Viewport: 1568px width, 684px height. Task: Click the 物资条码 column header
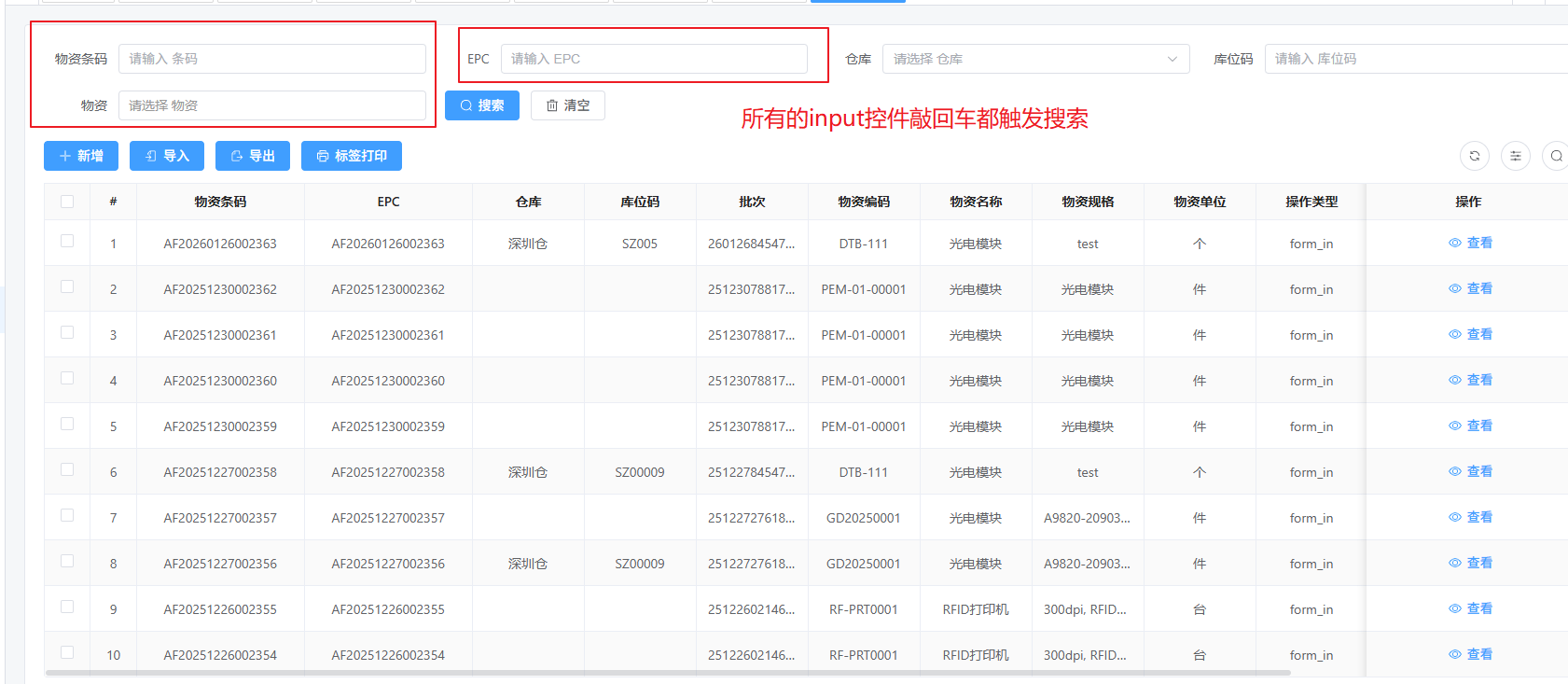point(220,202)
